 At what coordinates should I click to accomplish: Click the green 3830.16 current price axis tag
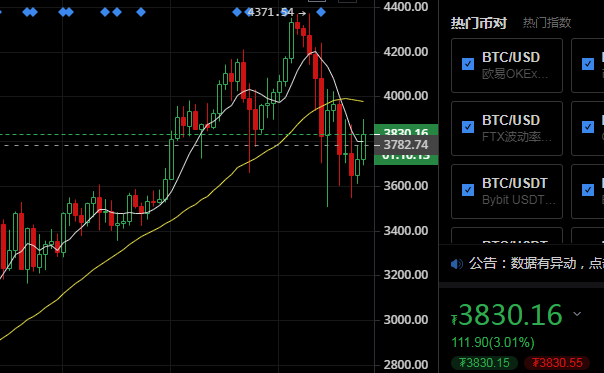(406, 130)
